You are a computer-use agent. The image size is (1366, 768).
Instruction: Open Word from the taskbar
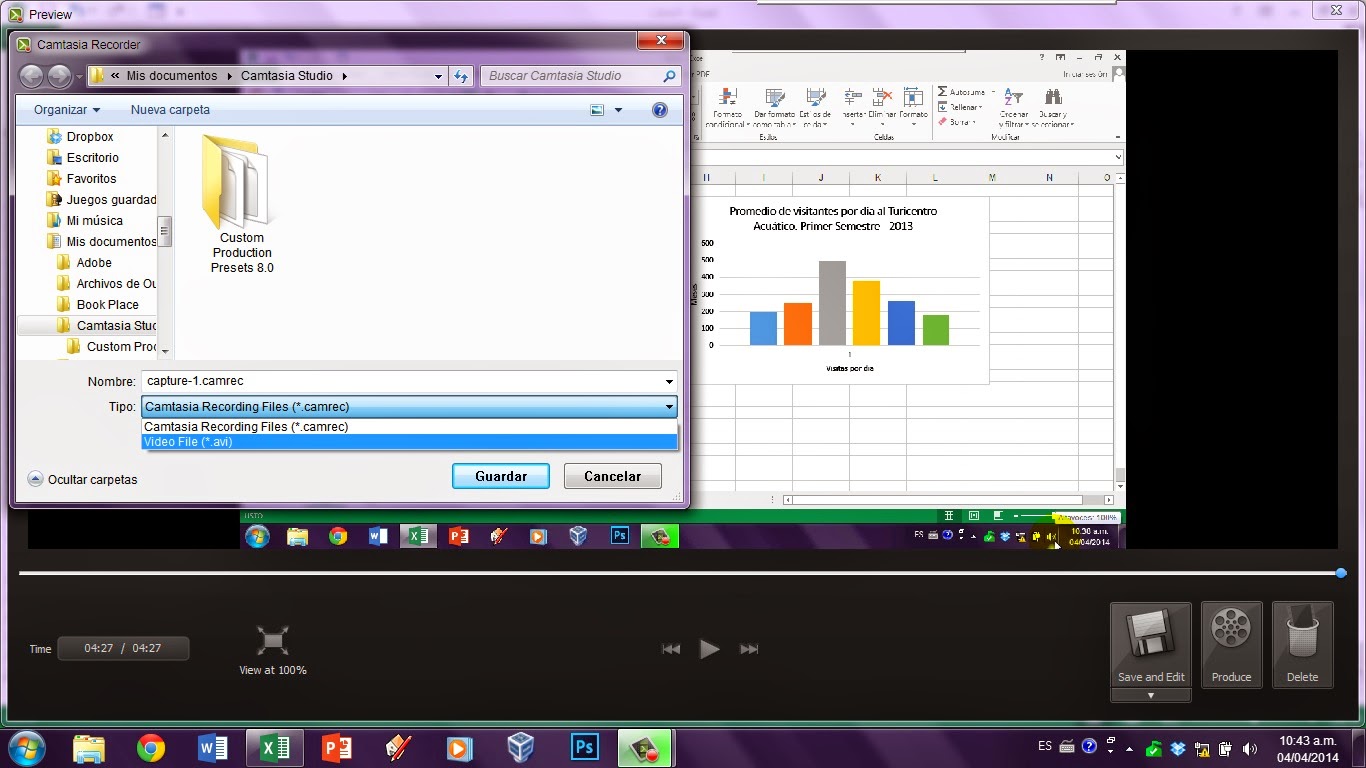(212, 748)
